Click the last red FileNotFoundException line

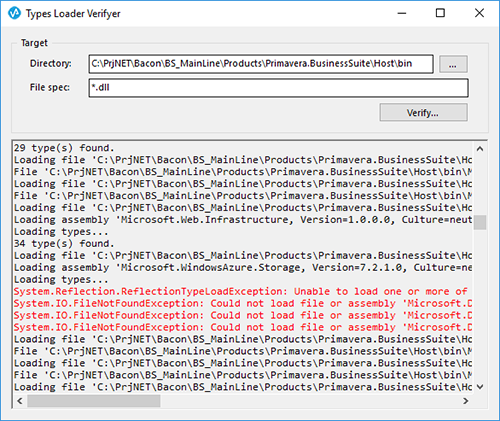pyautogui.click(x=243, y=327)
